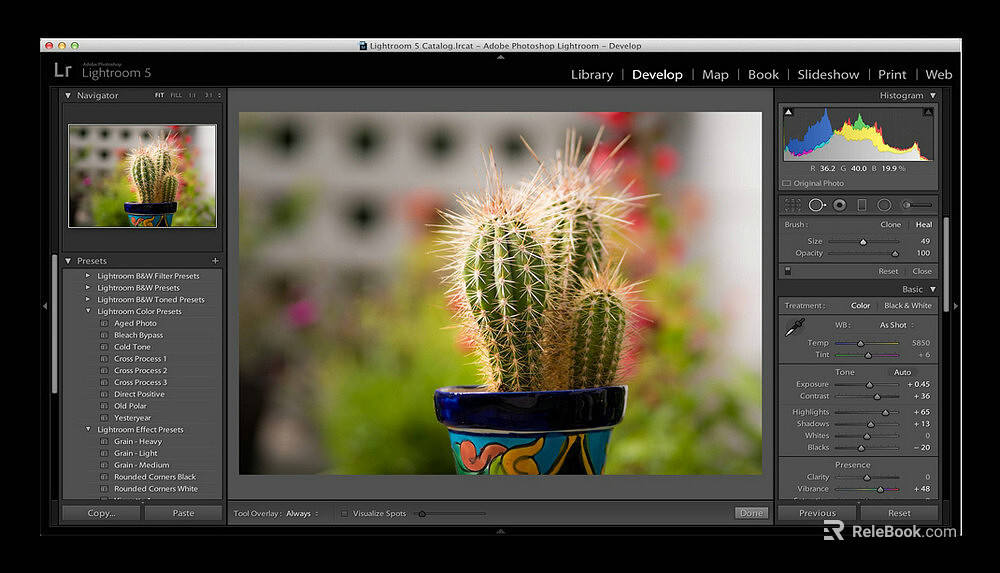Open the Tool Overlay dropdown

[301, 514]
